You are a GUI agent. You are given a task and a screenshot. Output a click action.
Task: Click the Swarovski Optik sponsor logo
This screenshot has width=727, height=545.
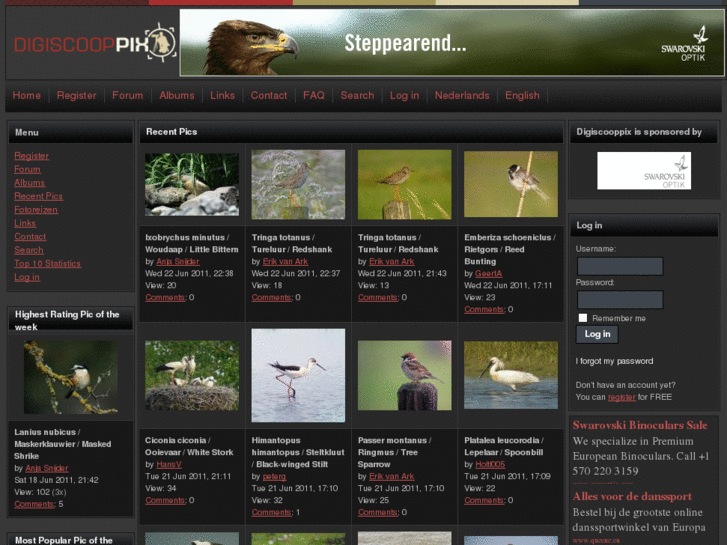pyautogui.click(x=644, y=171)
